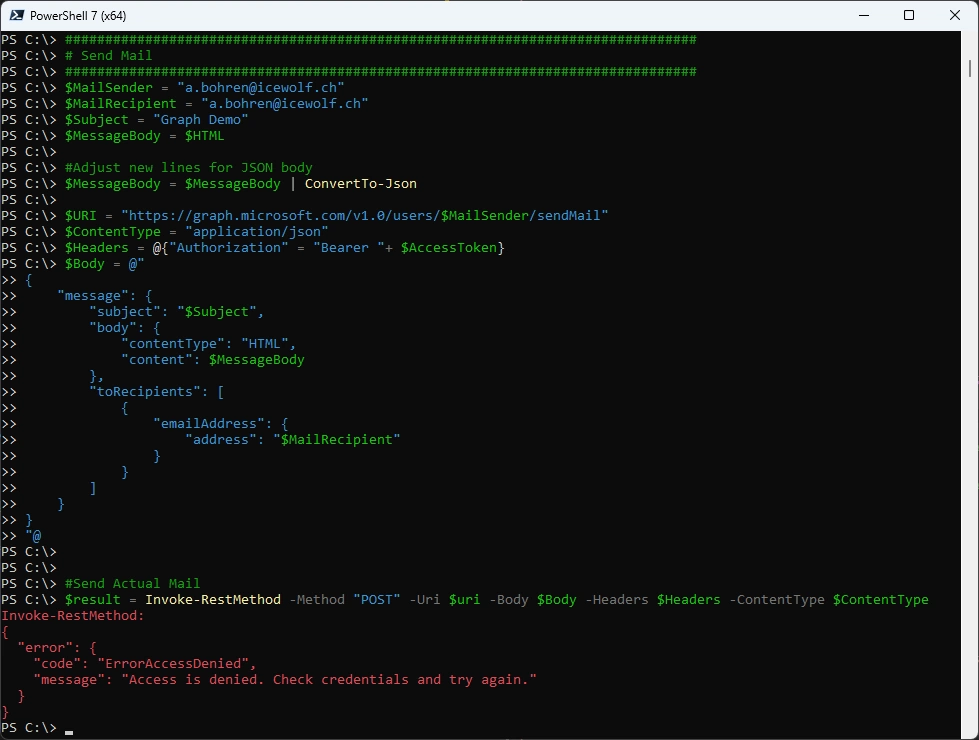Maximize the PowerShell 7 window
The width and height of the screenshot is (979, 740).
coord(908,15)
